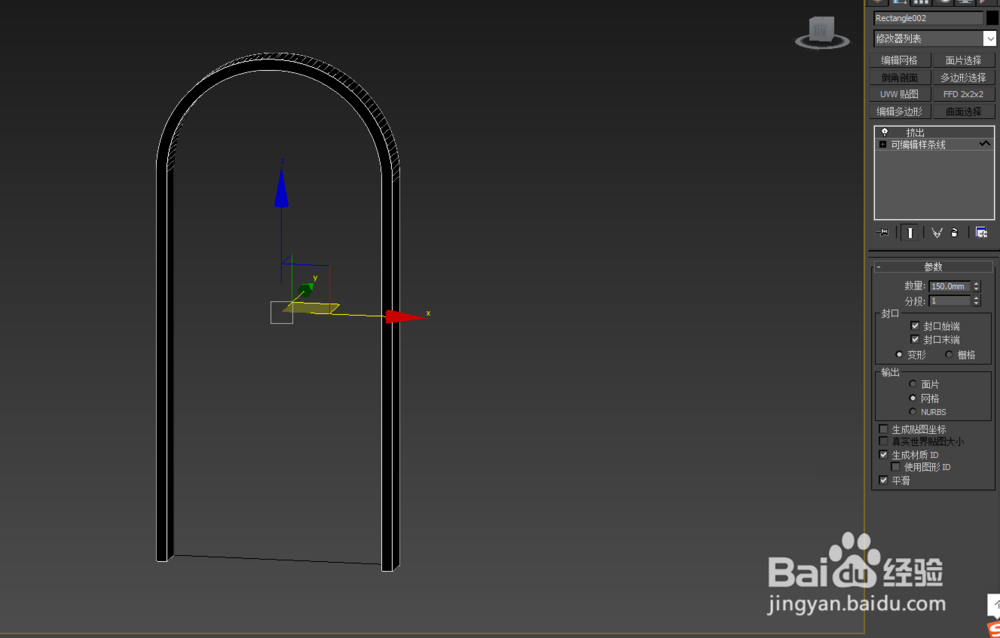Click the Make Unique stack icon
Image resolution: width=1000 pixels, height=638 pixels.
pyautogui.click(x=936, y=233)
